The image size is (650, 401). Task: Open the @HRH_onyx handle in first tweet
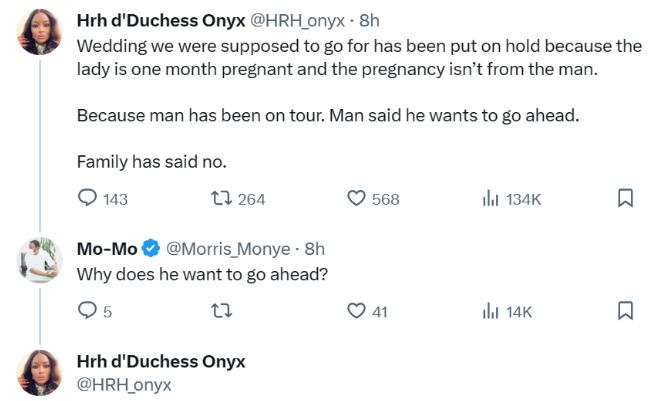click(x=307, y=20)
